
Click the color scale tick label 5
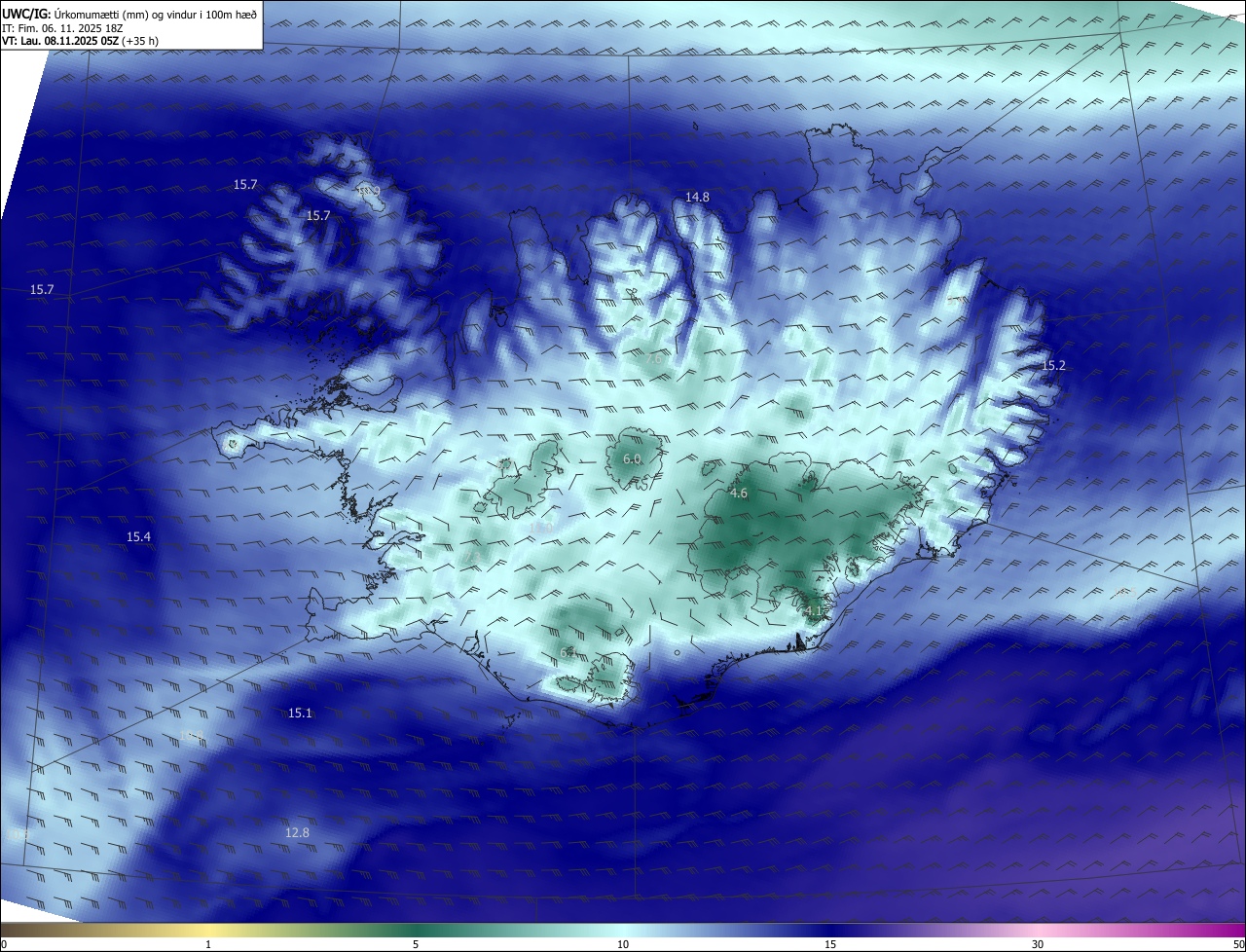(416, 944)
